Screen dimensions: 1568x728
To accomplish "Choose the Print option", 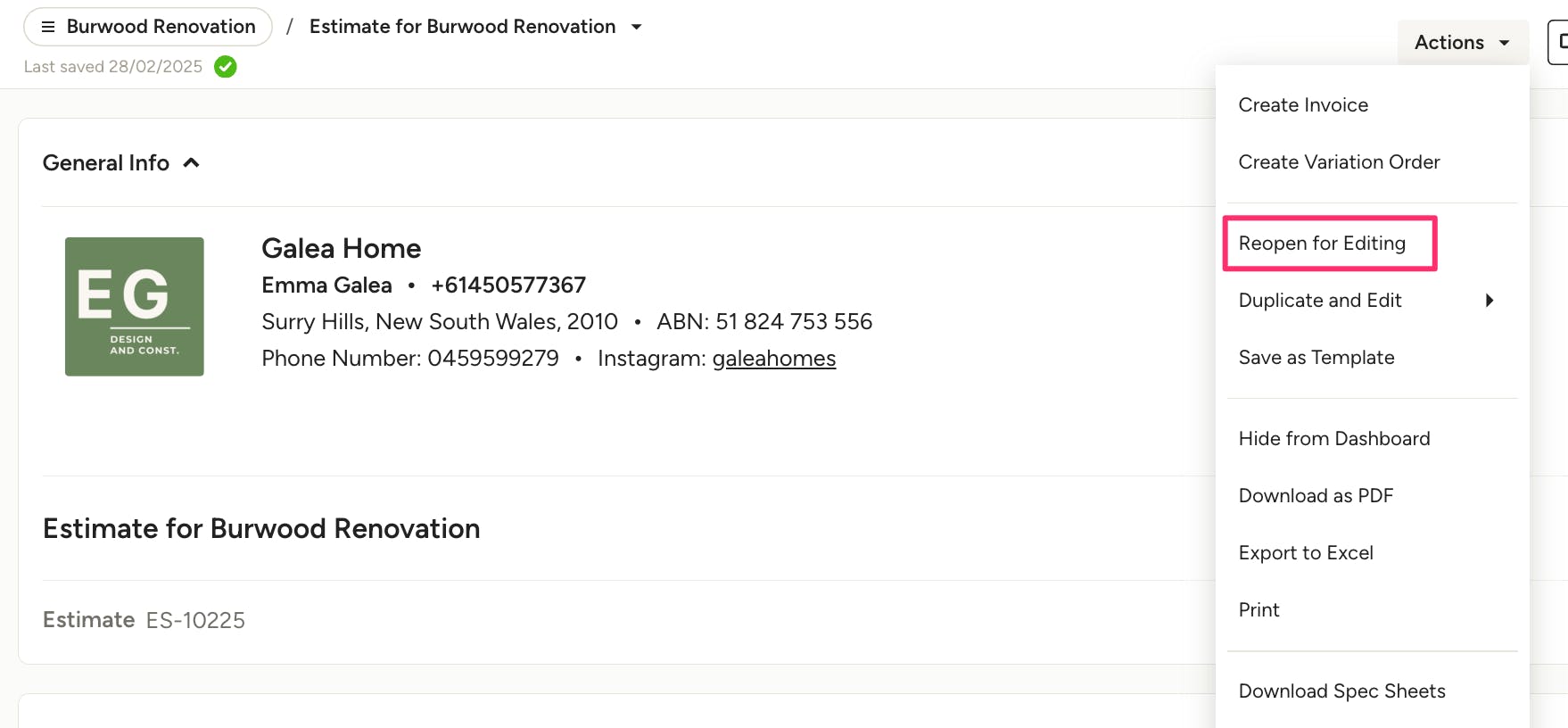I will (x=1259, y=610).
